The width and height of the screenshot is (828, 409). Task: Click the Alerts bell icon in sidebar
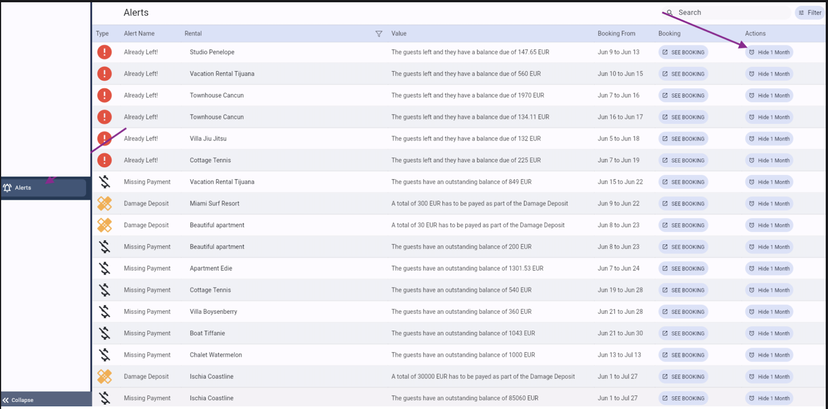(7, 188)
